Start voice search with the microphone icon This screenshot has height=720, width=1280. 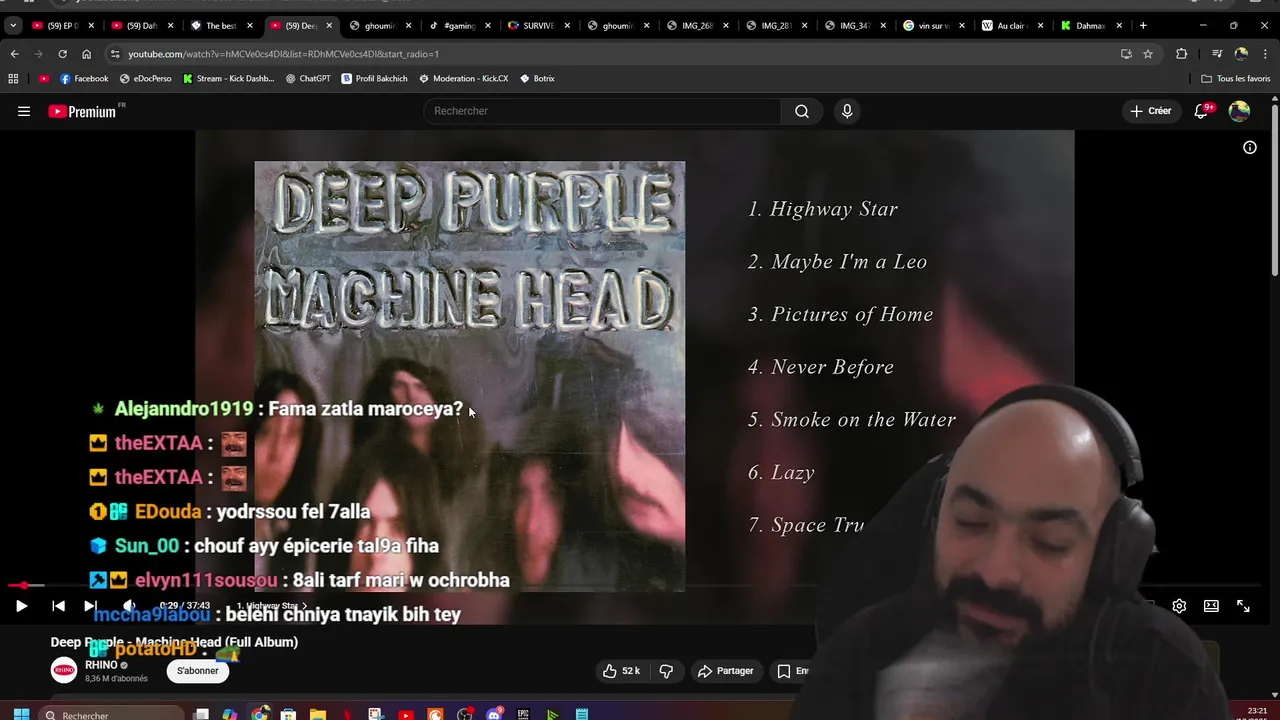(847, 111)
